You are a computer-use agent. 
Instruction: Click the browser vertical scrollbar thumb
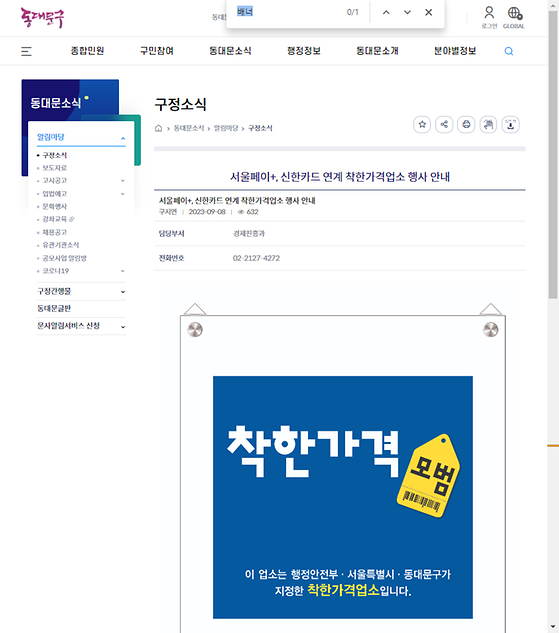[x=553, y=153]
